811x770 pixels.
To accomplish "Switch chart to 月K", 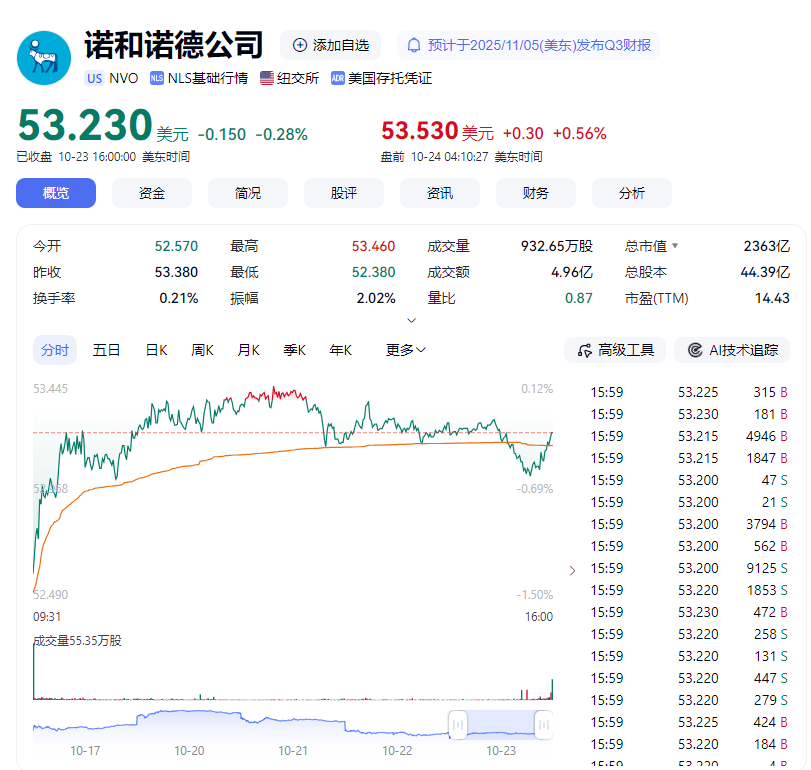I will [x=248, y=350].
